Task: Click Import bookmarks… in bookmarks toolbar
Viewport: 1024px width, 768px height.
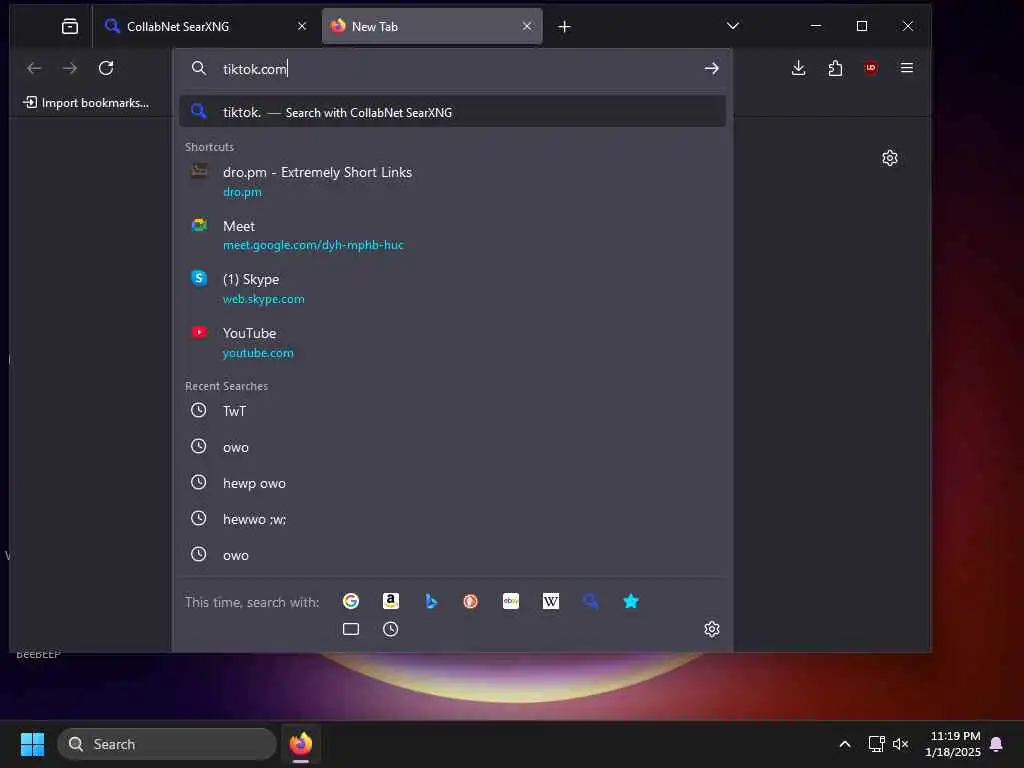Action: 86,103
